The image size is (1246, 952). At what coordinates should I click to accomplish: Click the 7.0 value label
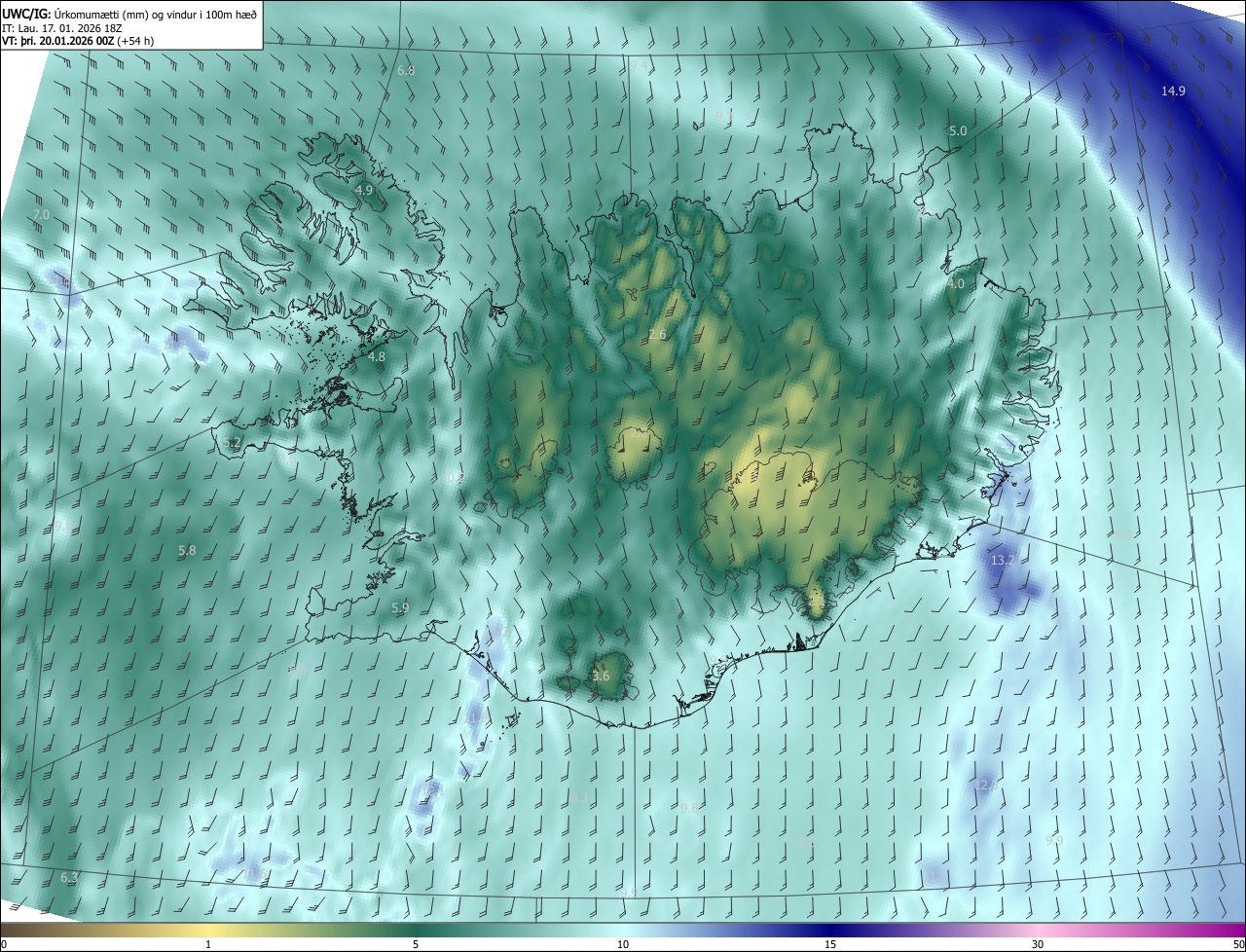pyautogui.click(x=41, y=215)
